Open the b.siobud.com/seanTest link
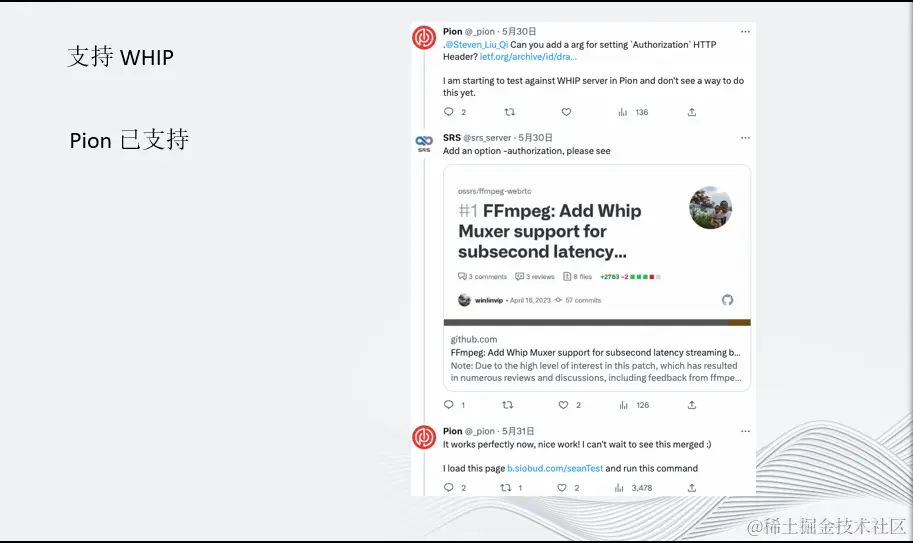 pyautogui.click(x=555, y=468)
